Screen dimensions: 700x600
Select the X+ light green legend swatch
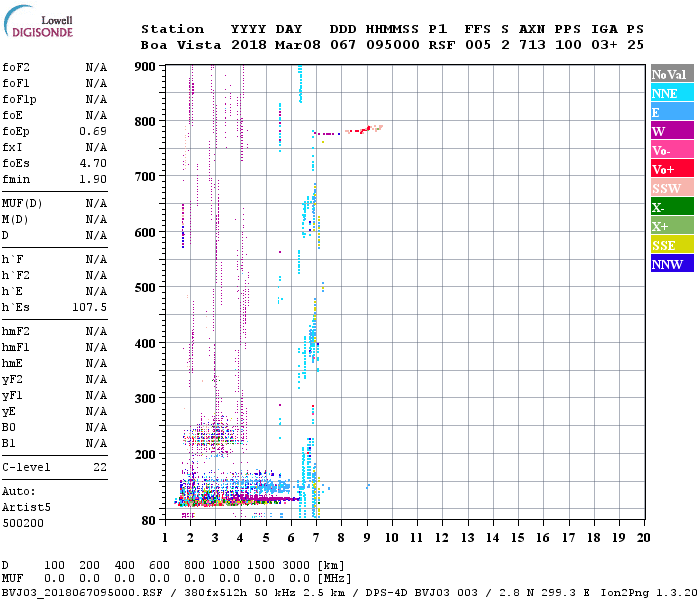[672, 226]
